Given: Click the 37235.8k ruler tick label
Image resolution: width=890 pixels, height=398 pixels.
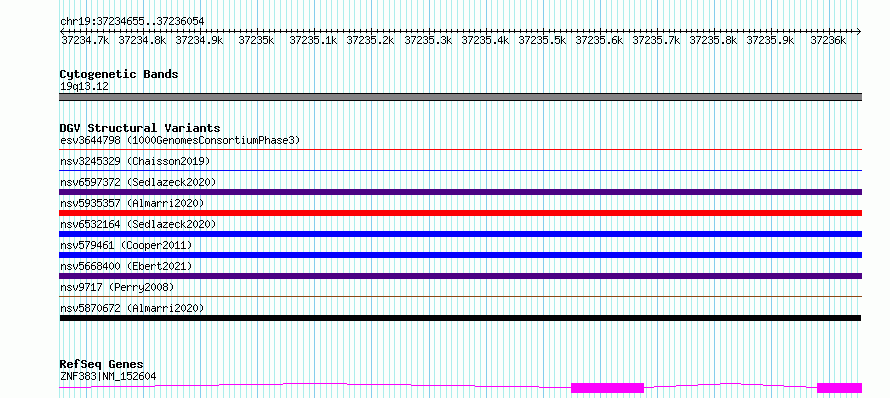Looking at the screenshot, I should click(x=713, y=41).
